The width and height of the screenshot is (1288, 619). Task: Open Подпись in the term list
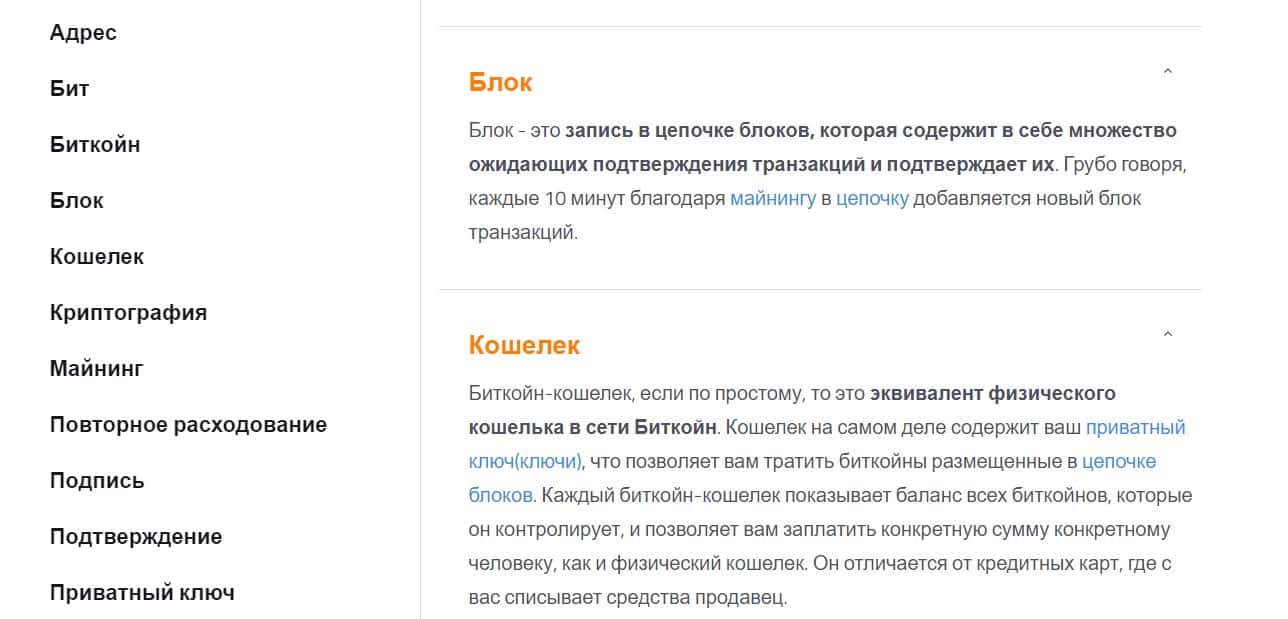pos(97,481)
